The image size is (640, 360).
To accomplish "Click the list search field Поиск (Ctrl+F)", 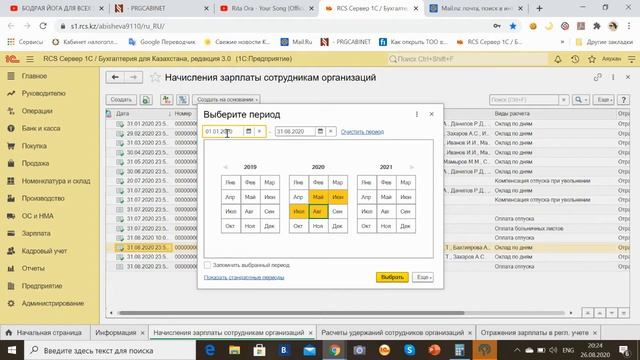I will [524, 100].
